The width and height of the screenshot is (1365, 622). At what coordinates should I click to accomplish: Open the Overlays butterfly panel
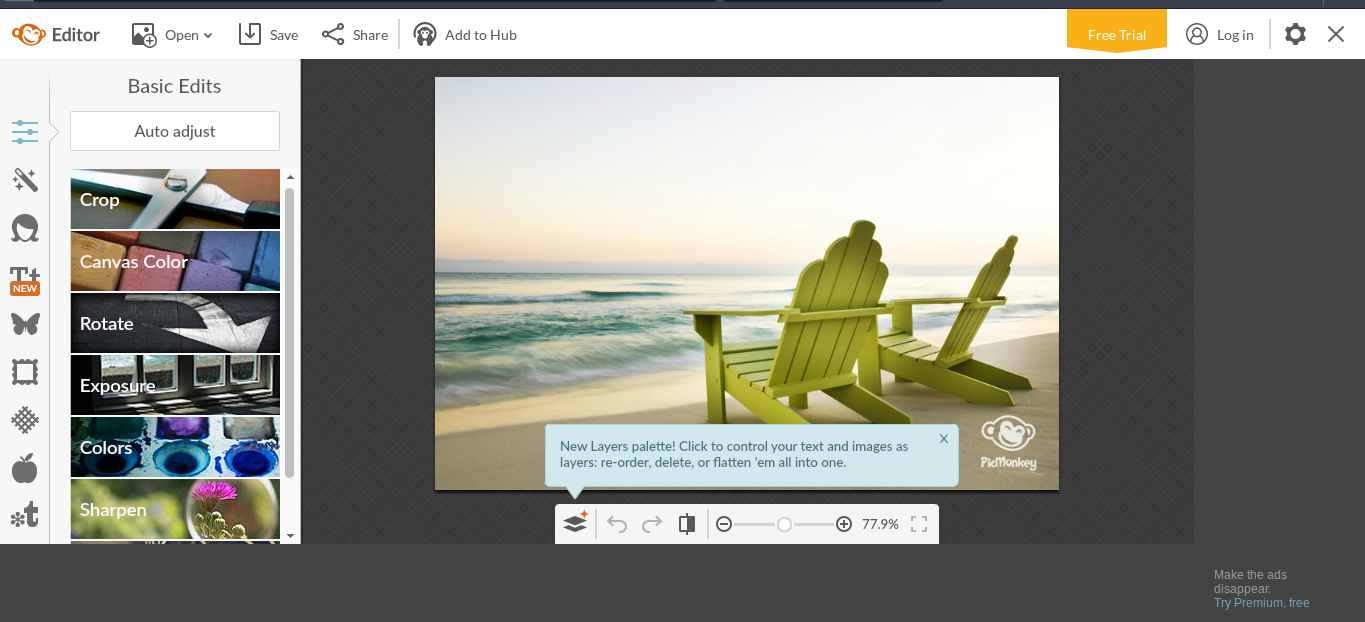[25, 324]
